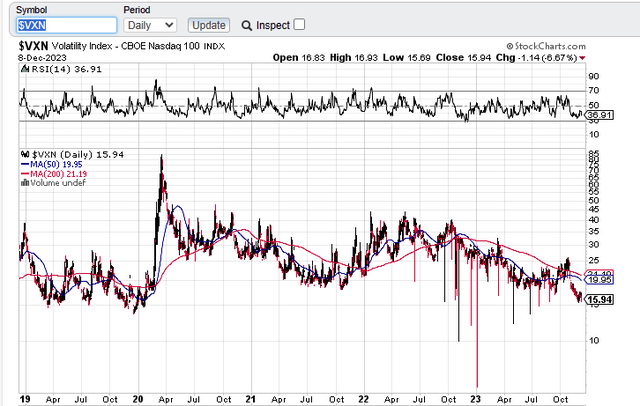Click the Inspect magnifying glass icon
The image size is (640, 406).
click(x=247, y=26)
